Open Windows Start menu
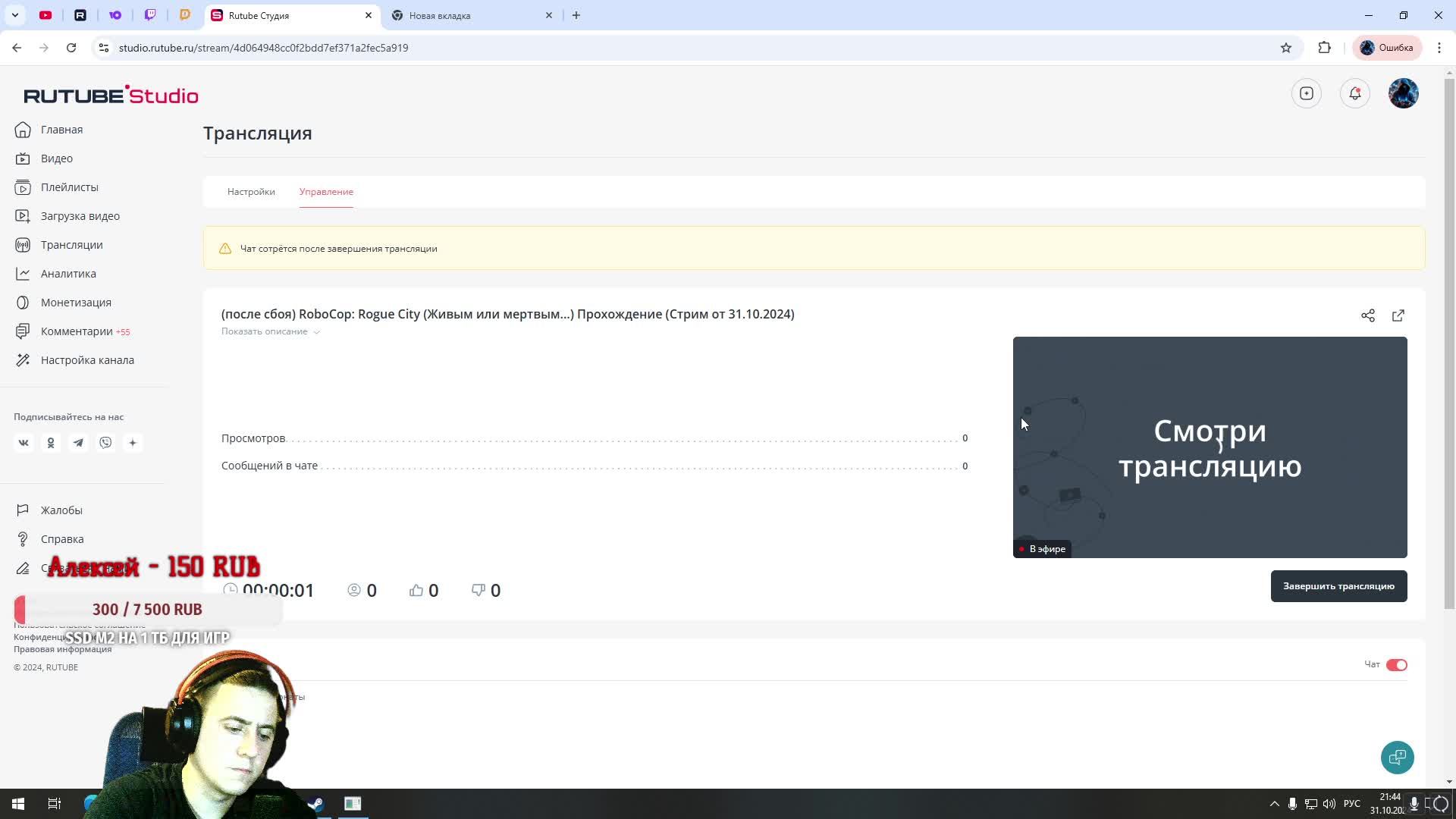The image size is (1456, 819). (18, 804)
